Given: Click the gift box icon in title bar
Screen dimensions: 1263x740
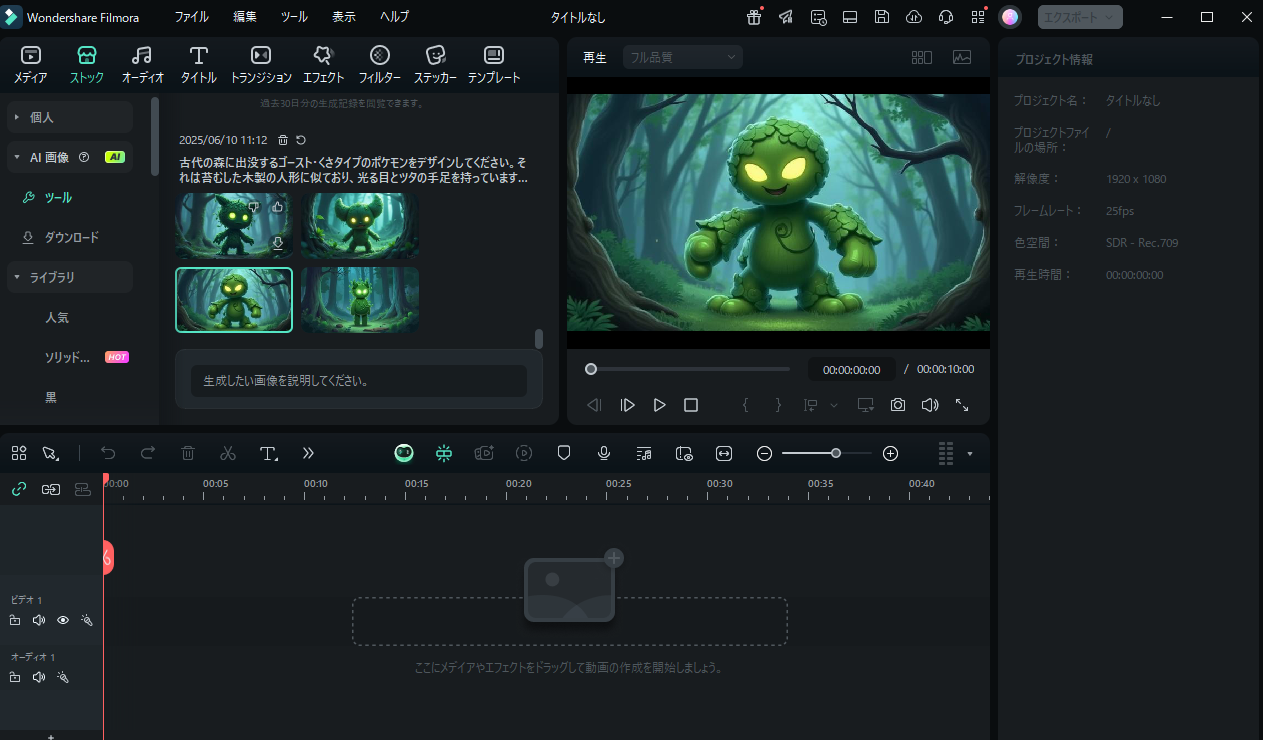Looking at the screenshot, I should [x=754, y=17].
